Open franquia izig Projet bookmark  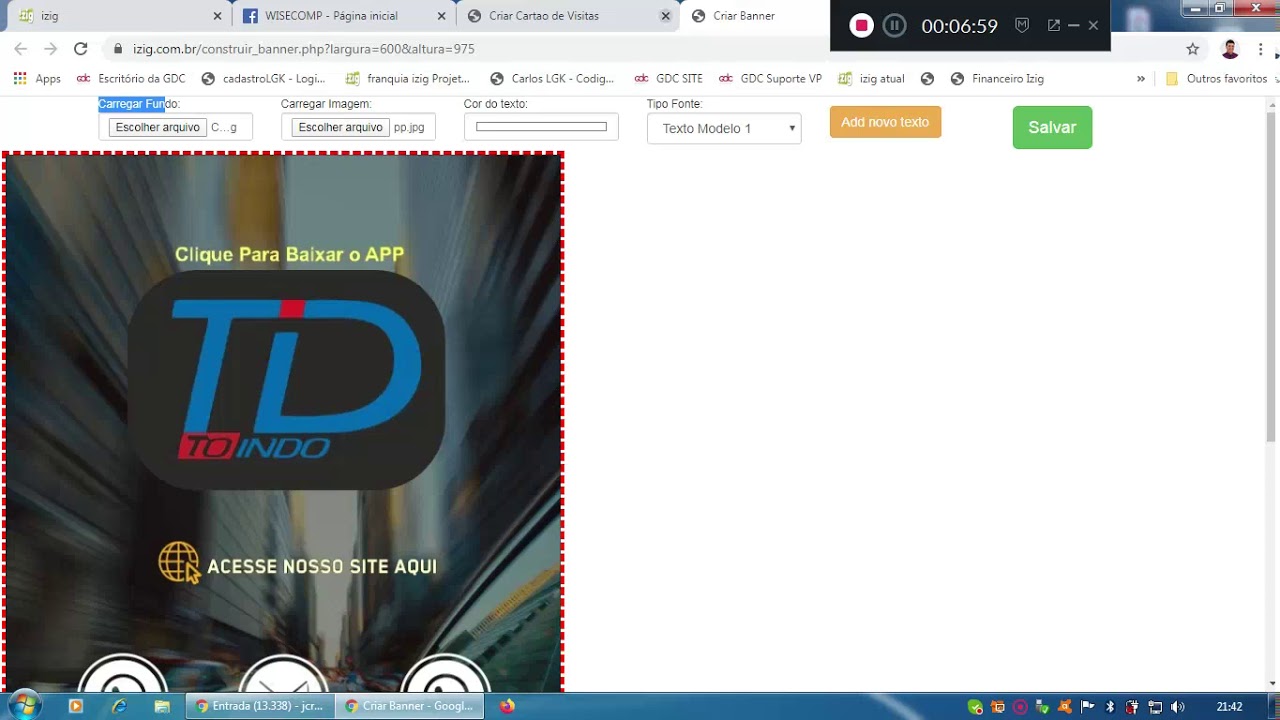point(407,78)
